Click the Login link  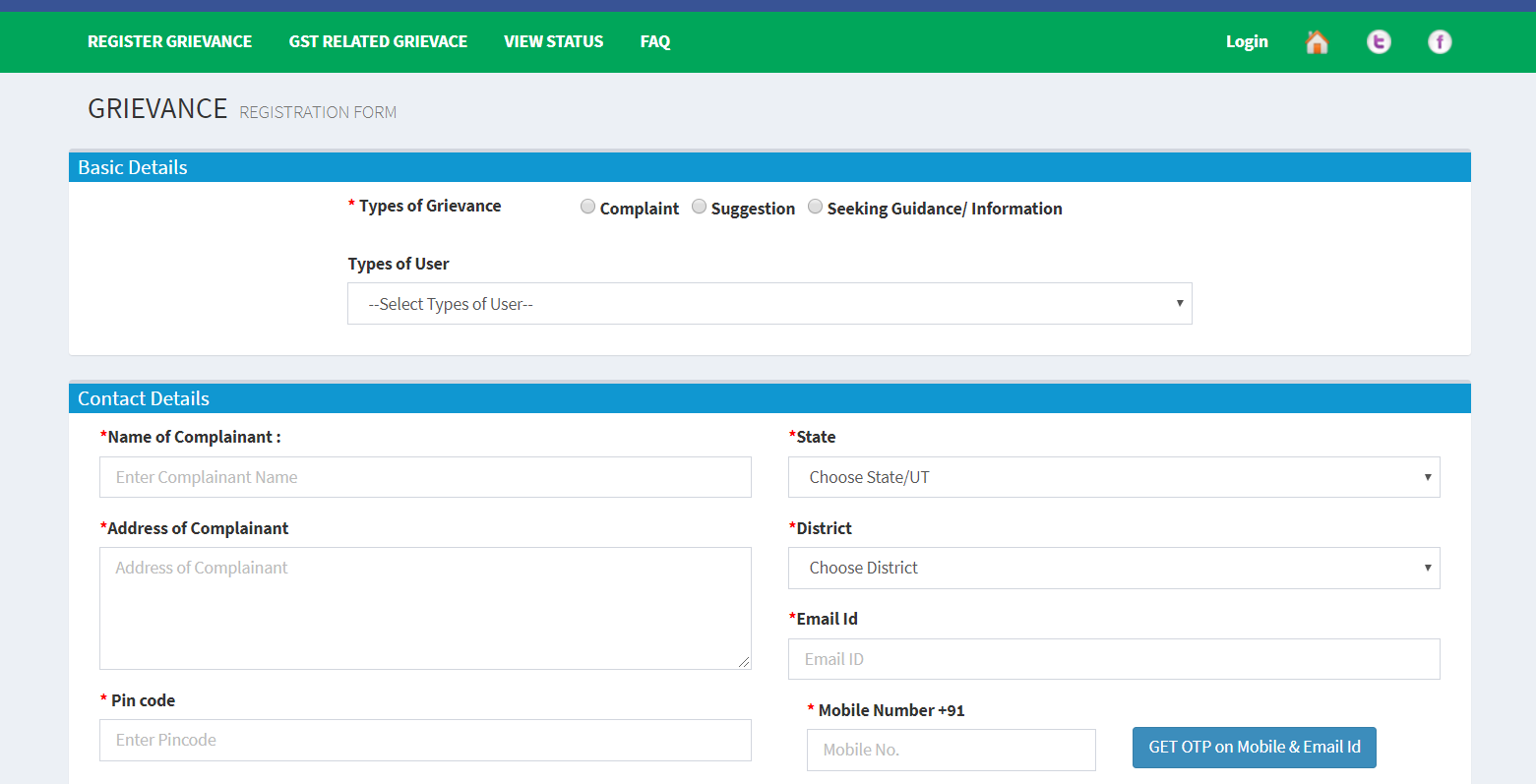click(1247, 41)
